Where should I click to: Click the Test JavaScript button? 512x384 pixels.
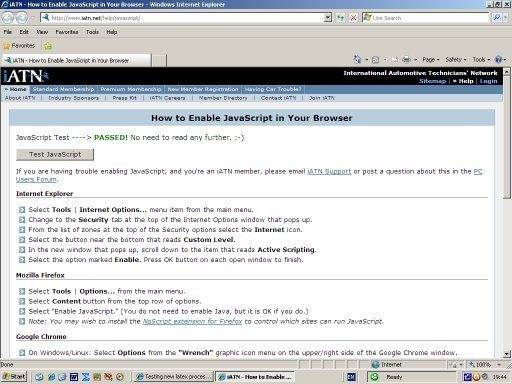(55, 154)
